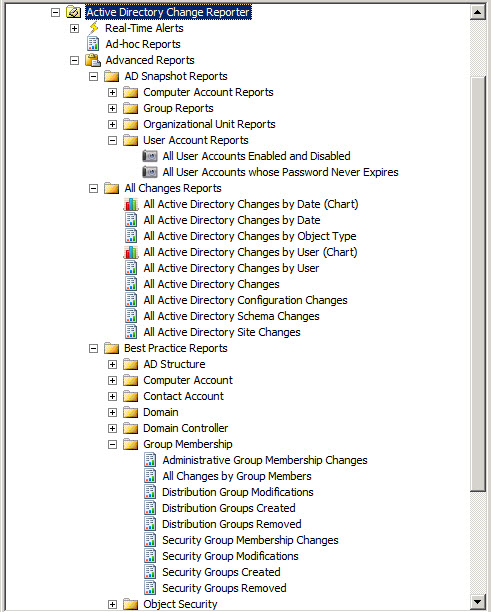The image size is (491, 612).
Task: Select the All Active Directory Changes report
Action: tap(211, 284)
